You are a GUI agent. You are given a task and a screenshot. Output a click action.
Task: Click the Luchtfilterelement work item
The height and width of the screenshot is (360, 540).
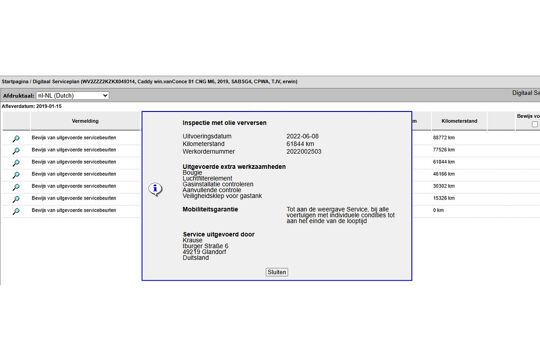207,178
